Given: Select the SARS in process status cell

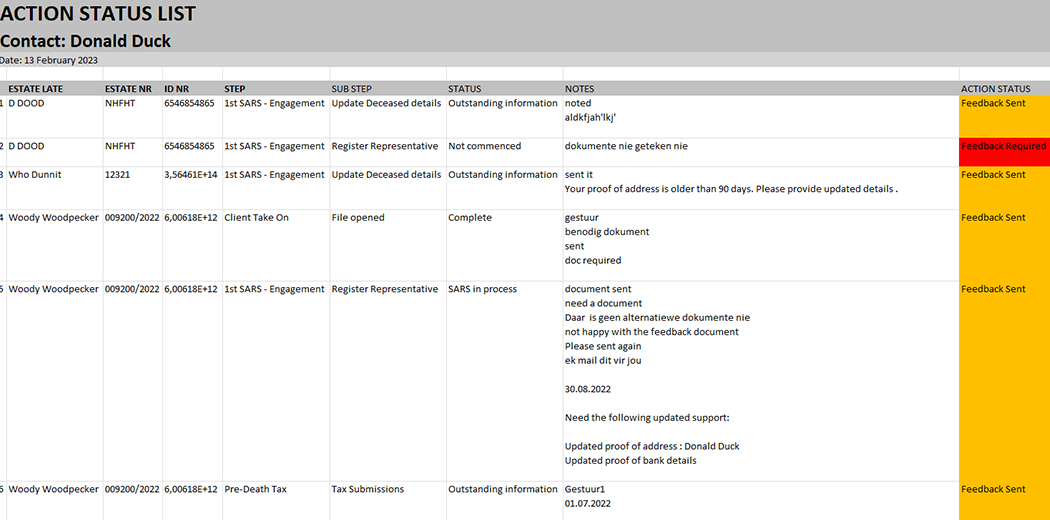Looking at the screenshot, I should point(483,289).
